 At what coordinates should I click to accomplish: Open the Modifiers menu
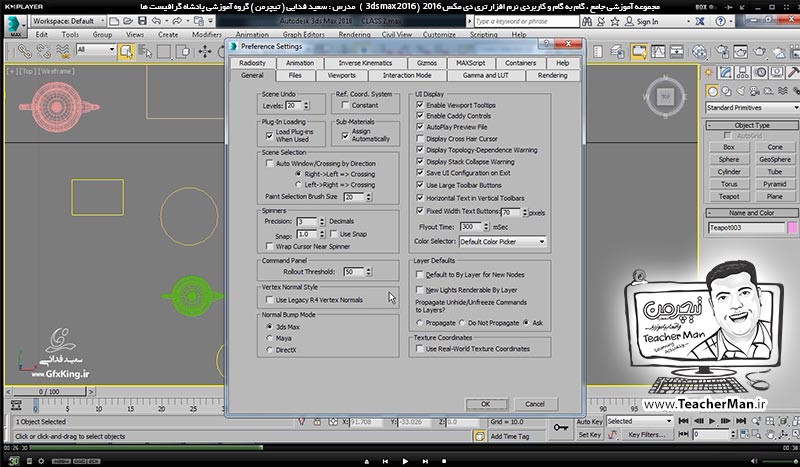tap(207, 35)
